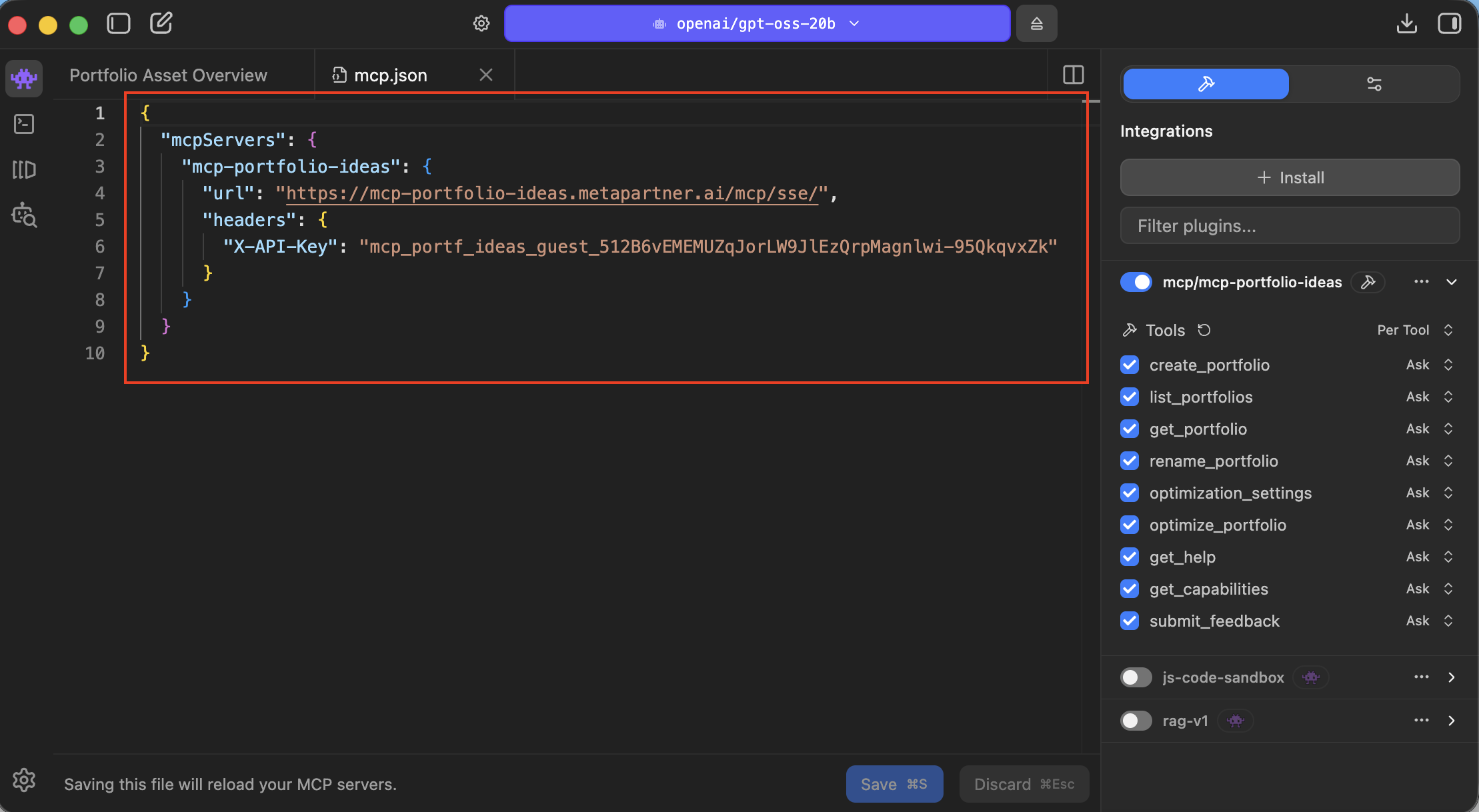Enable the rag-v1 plugin toggle
Screen dimensions: 1479x812
(x=1136, y=721)
